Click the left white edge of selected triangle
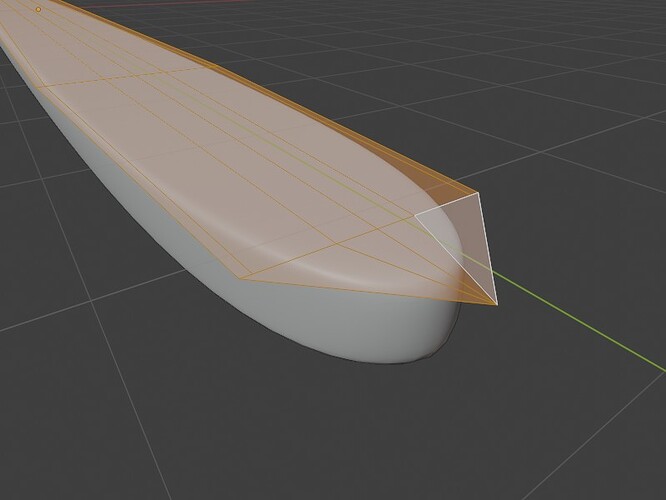666x500 pixels. [456, 260]
